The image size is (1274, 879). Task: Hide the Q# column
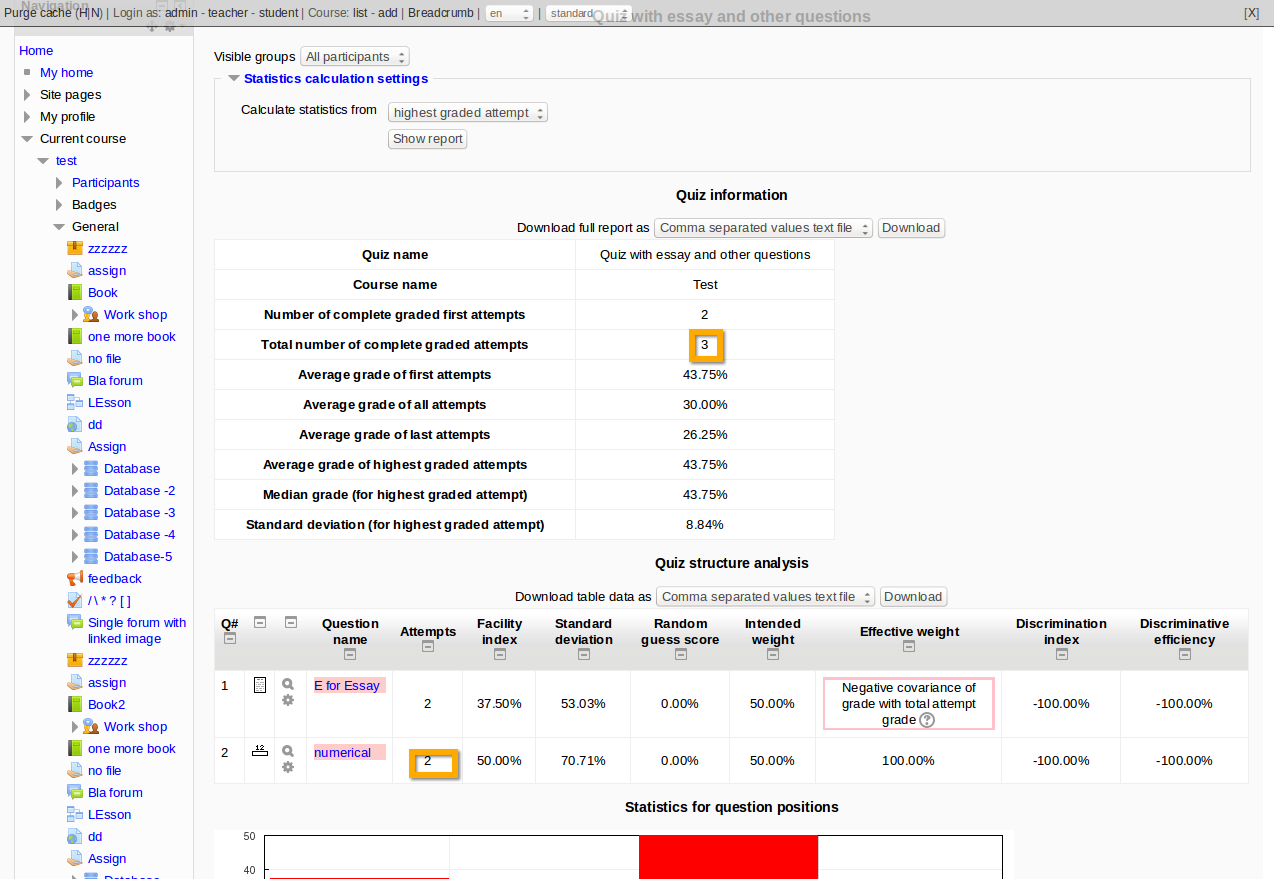(x=230, y=638)
